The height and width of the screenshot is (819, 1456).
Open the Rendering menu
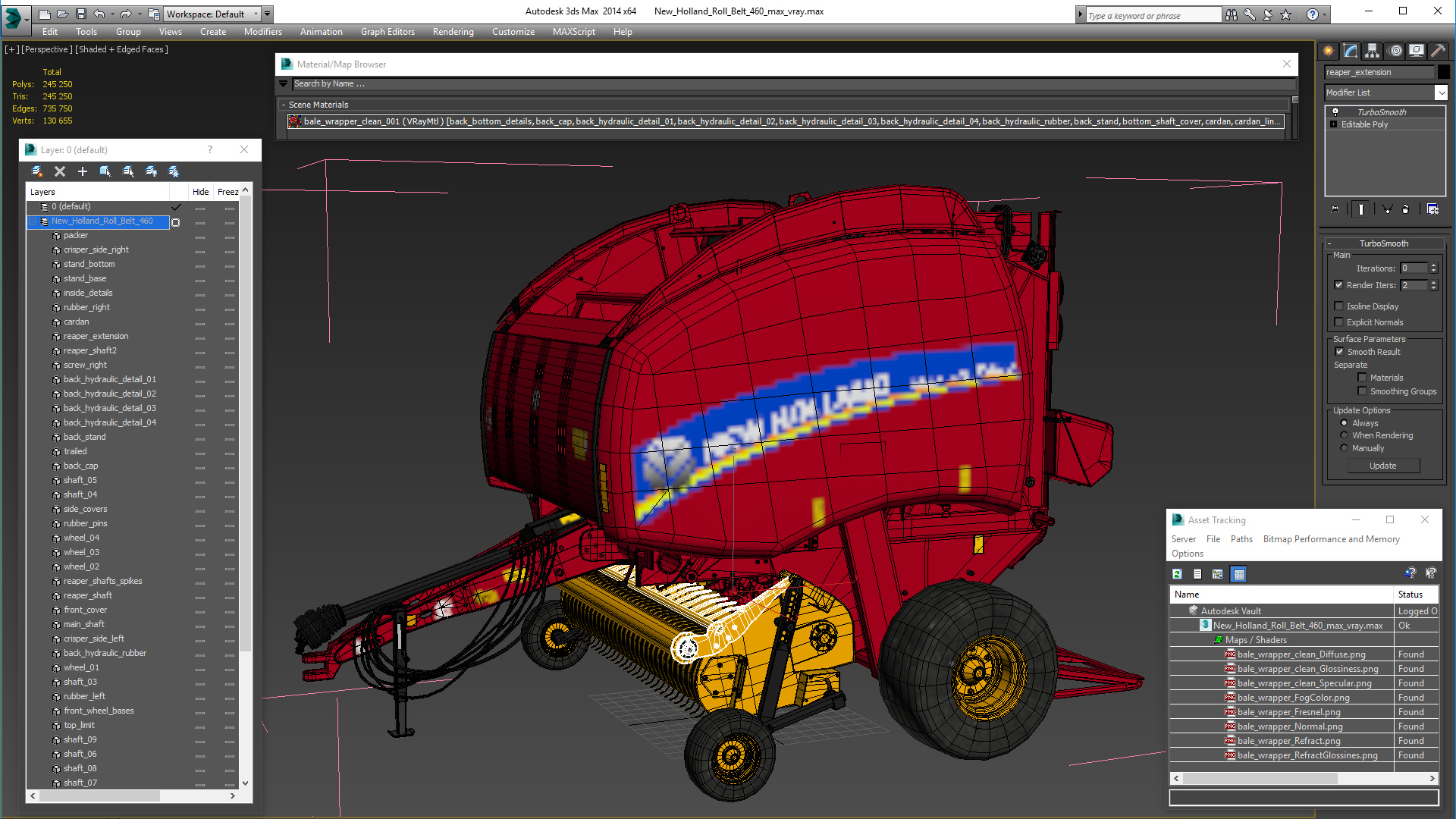(x=453, y=32)
